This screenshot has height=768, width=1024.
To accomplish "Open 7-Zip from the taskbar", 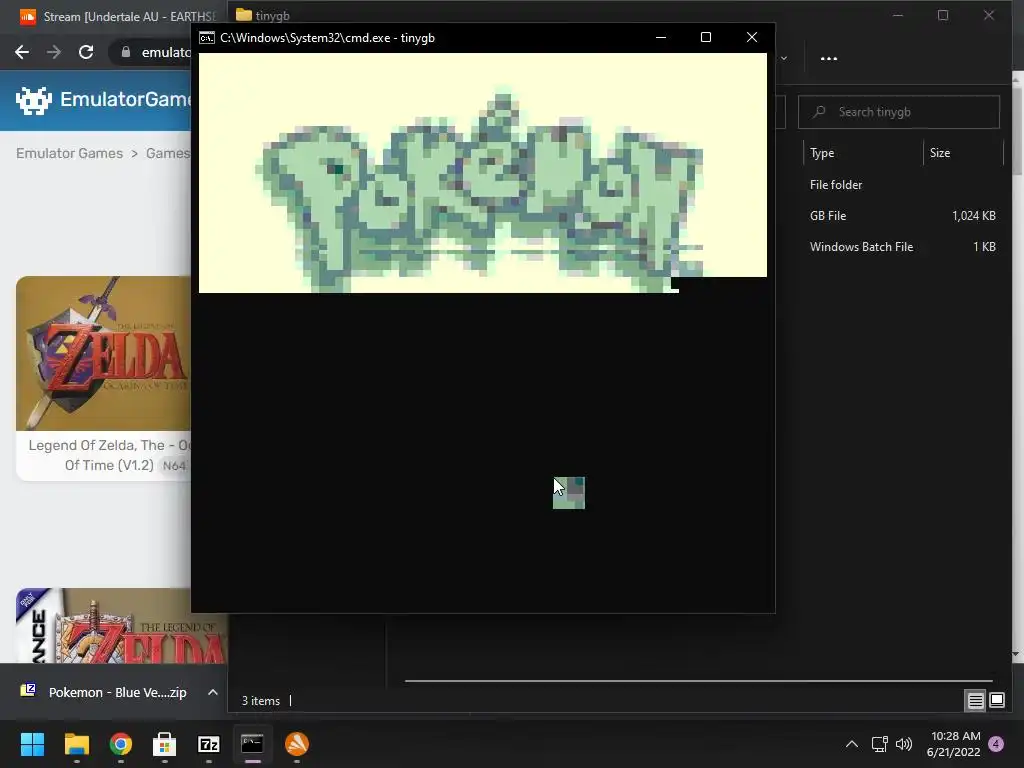I will tap(208, 744).
